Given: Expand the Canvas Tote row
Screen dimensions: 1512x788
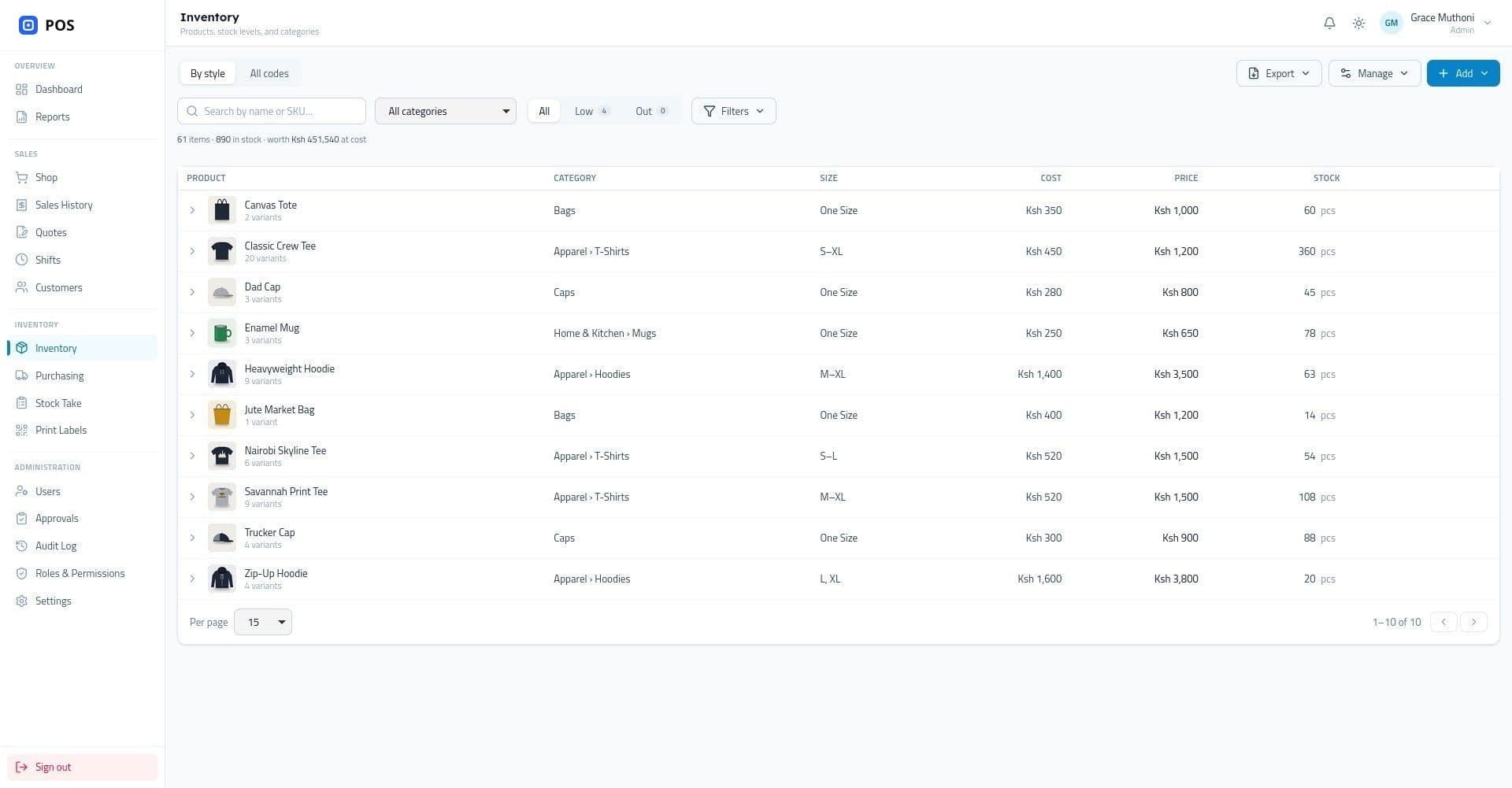Looking at the screenshot, I should tap(192, 211).
